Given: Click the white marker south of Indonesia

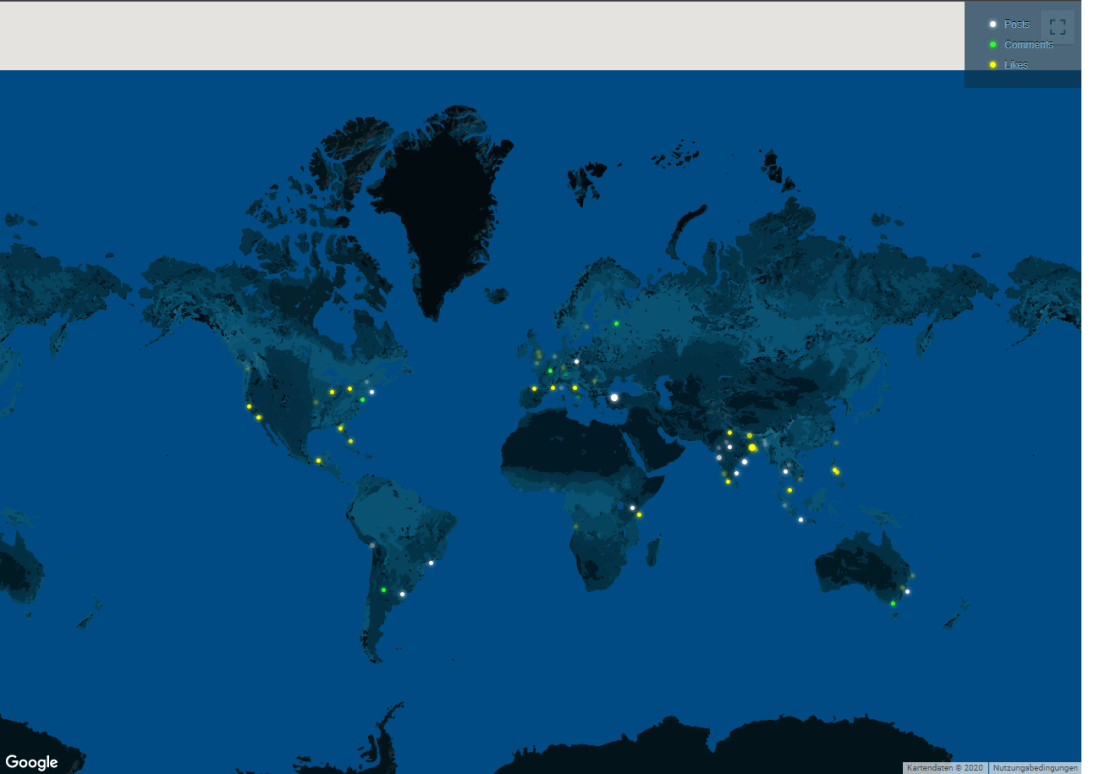Looking at the screenshot, I should point(801,519).
